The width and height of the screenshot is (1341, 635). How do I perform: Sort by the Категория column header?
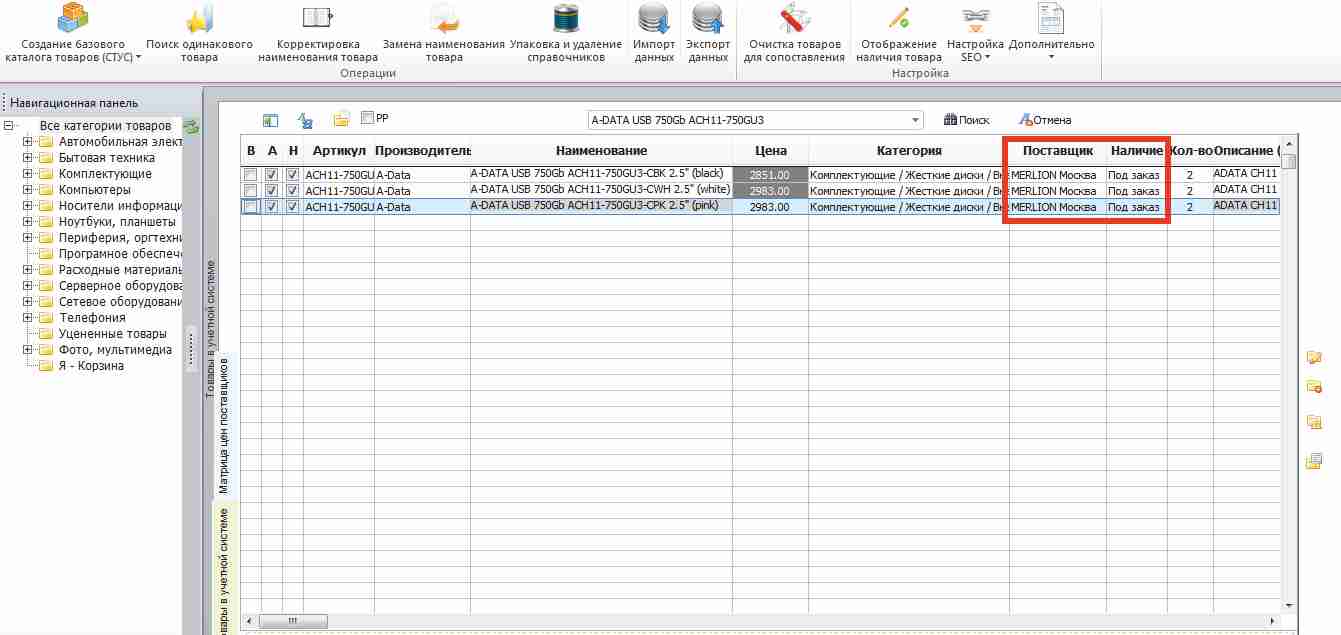[x=909, y=151]
